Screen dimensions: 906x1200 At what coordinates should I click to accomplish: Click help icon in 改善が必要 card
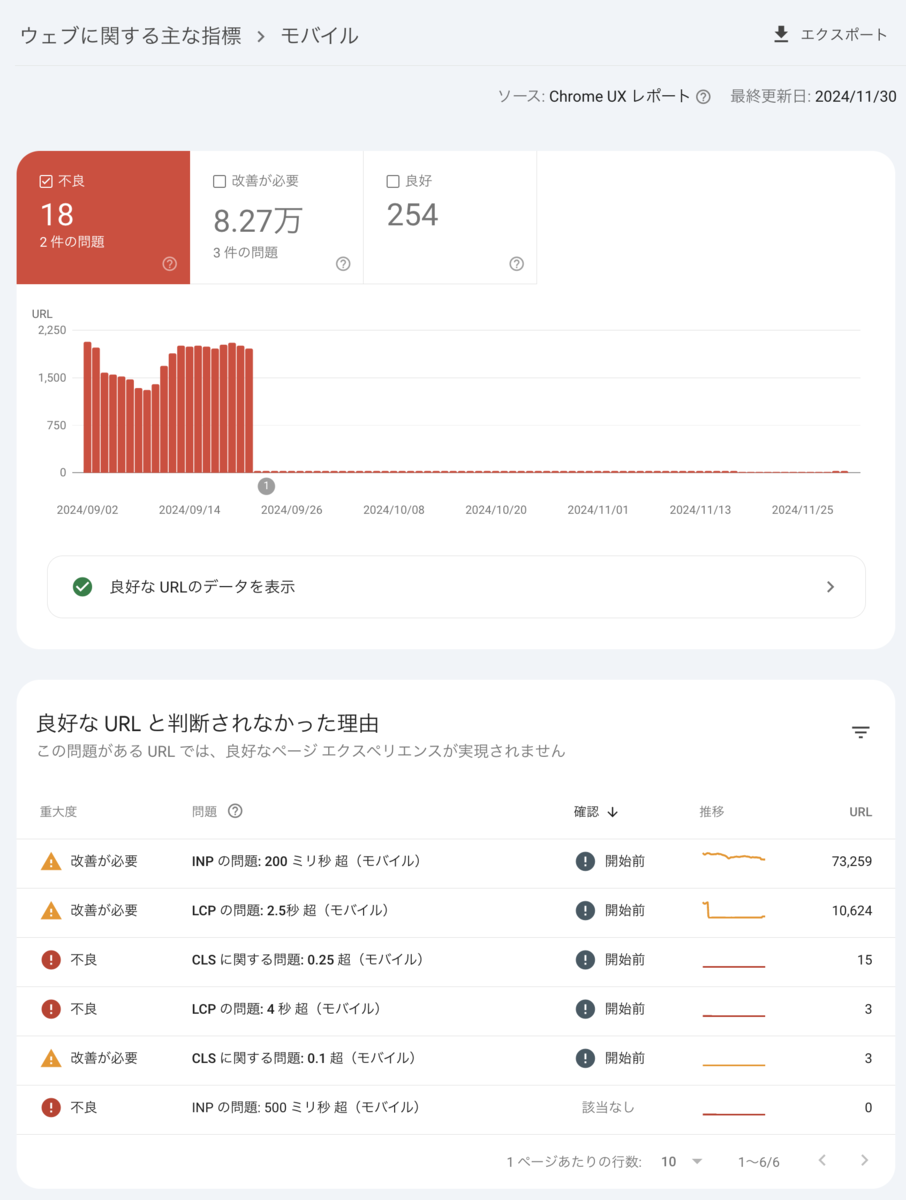[x=343, y=264]
